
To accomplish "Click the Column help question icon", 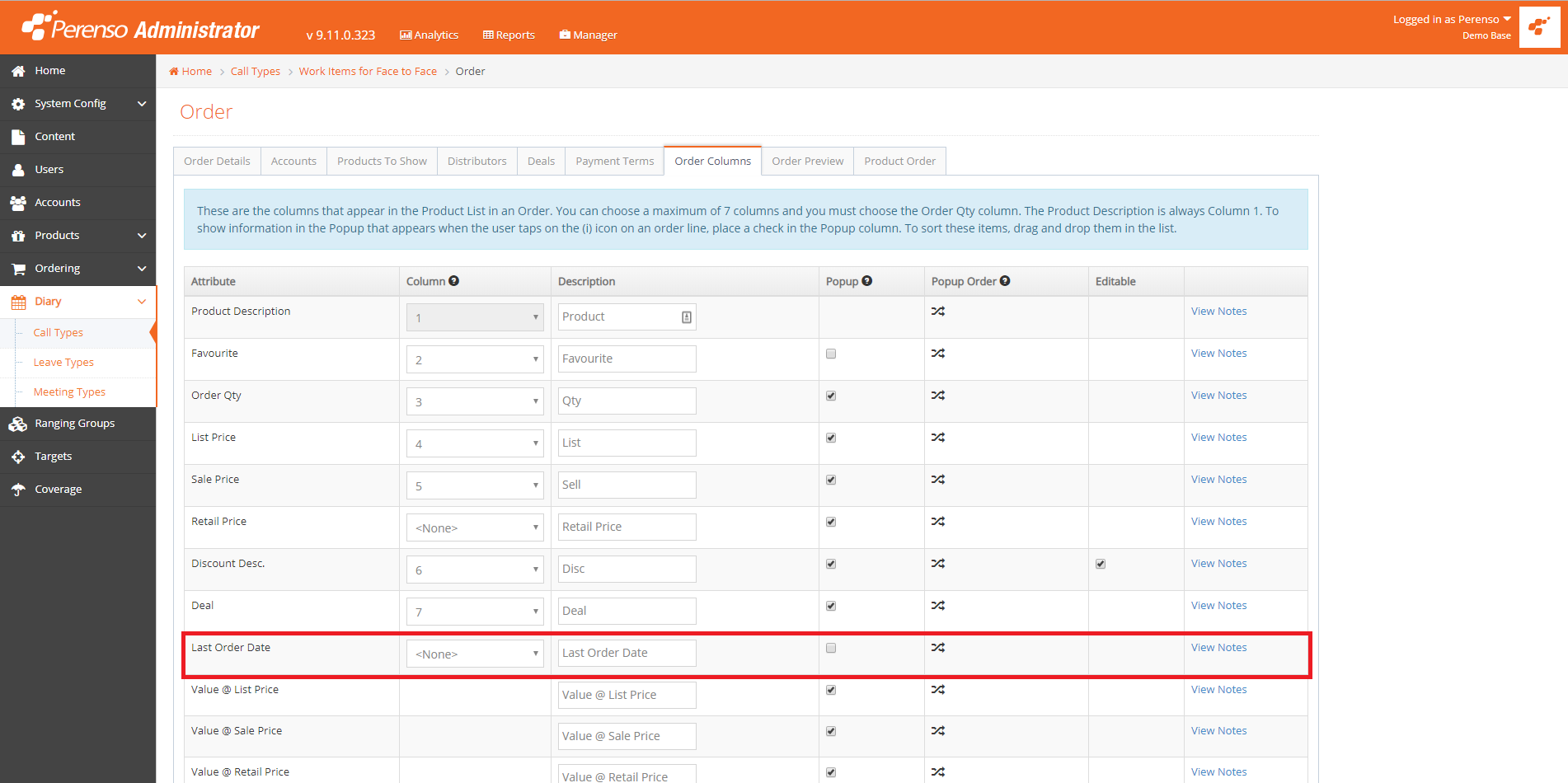I will 454,281.
